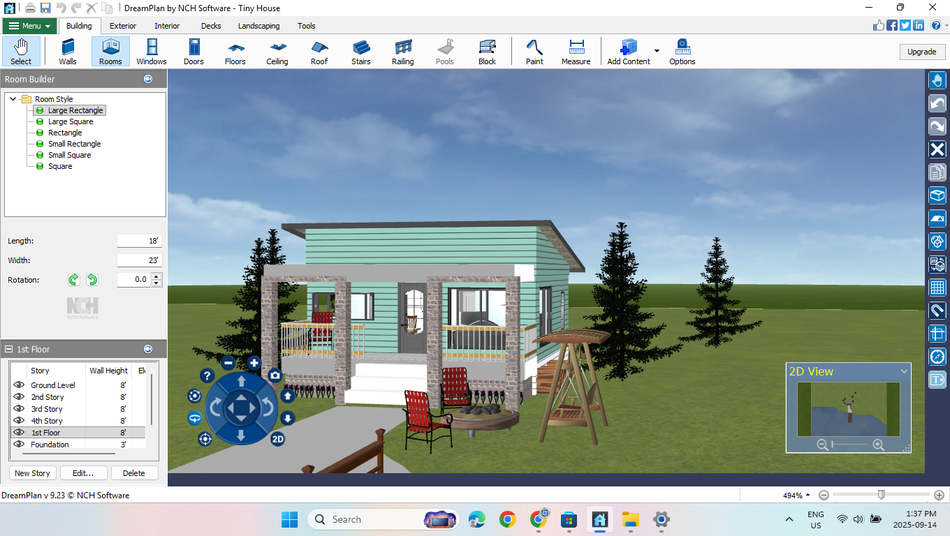Select Large Square room style
950x536 pixels.
tap(70, 121)
